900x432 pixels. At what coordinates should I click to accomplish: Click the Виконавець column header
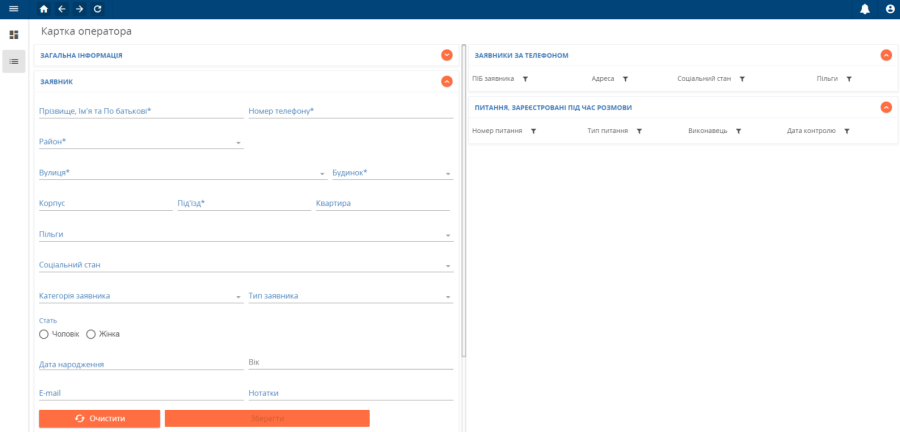tap(708, 131)
